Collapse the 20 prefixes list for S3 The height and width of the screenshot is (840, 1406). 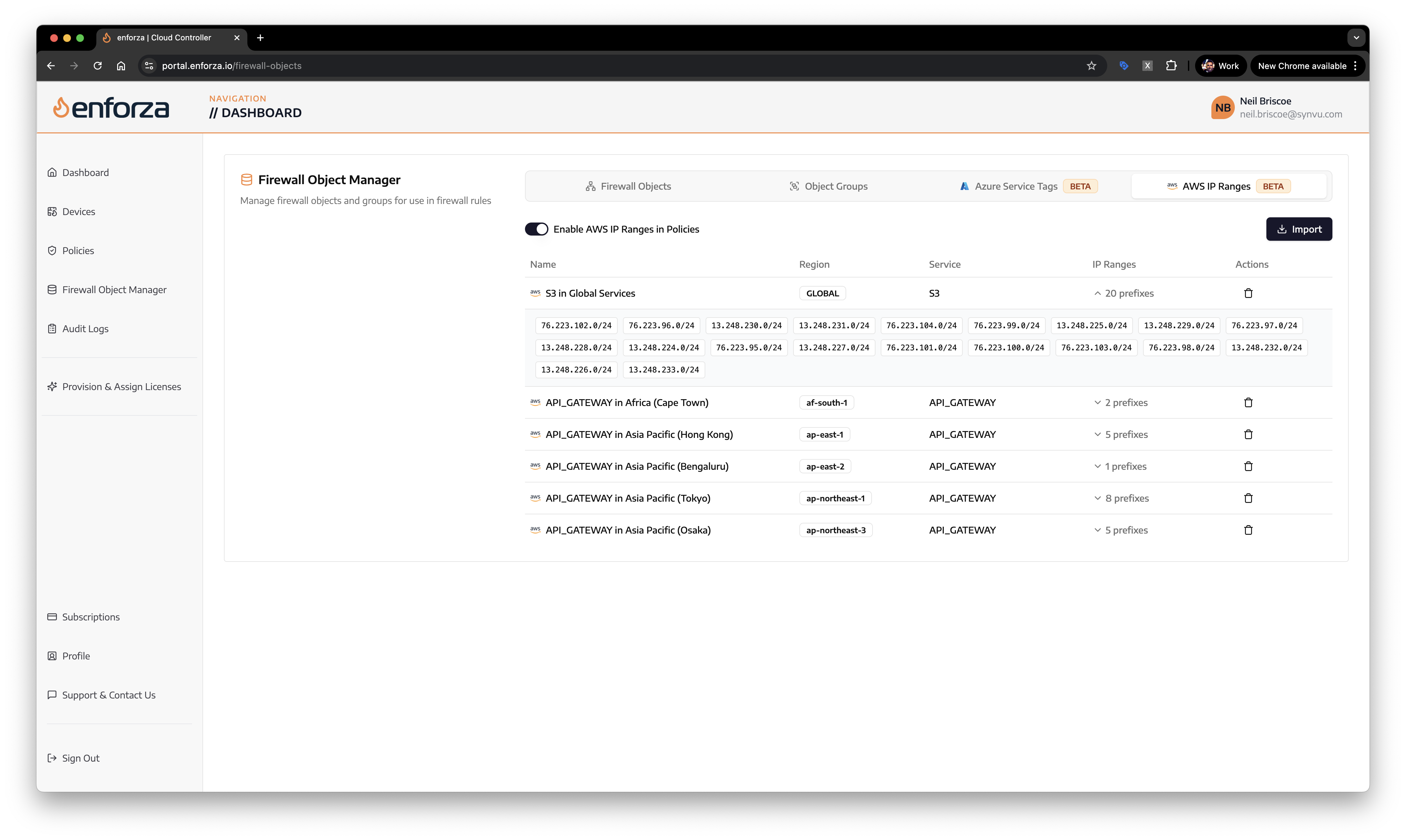point(1123,293)
